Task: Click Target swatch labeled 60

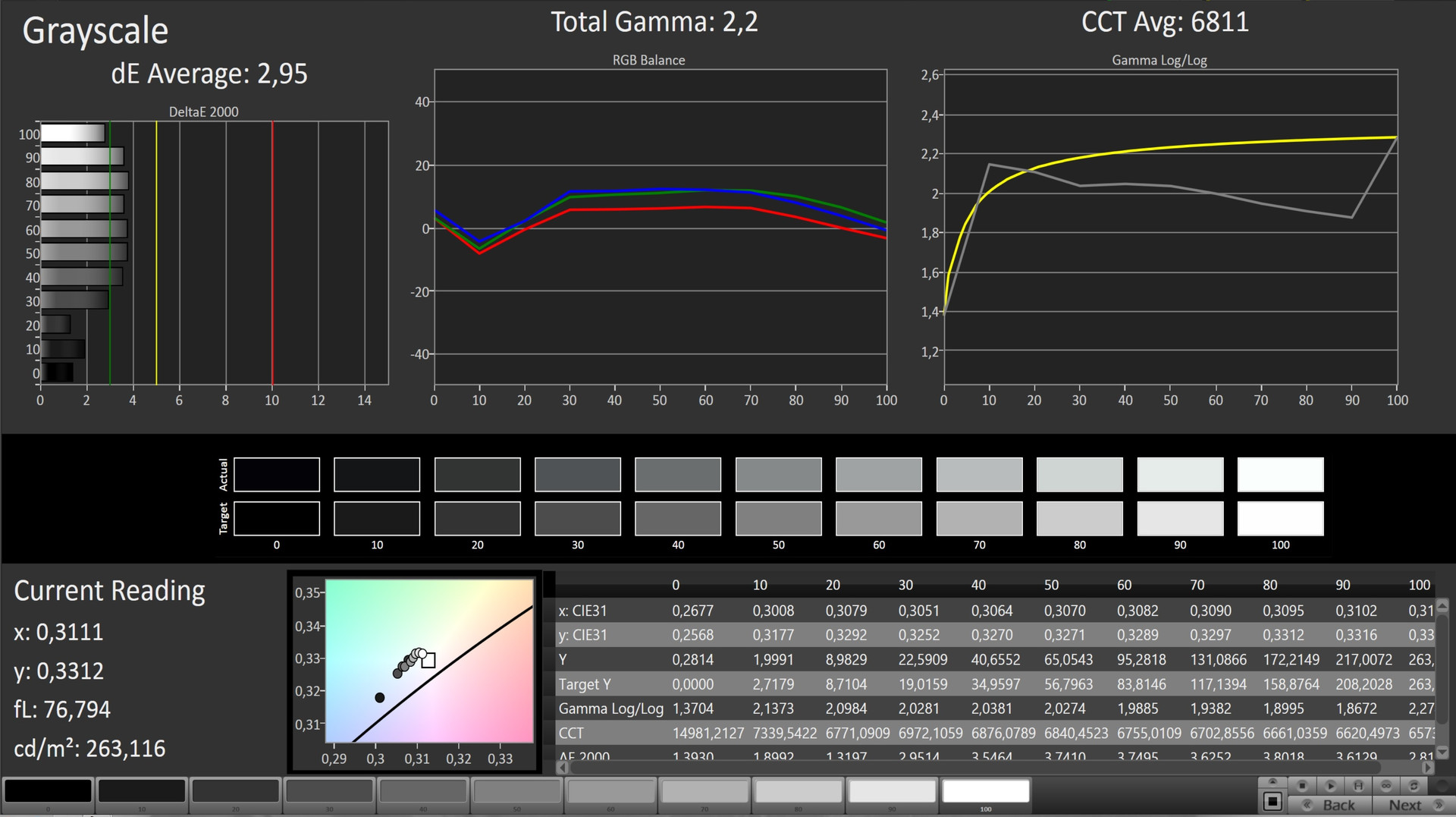Action: [879, 518]
